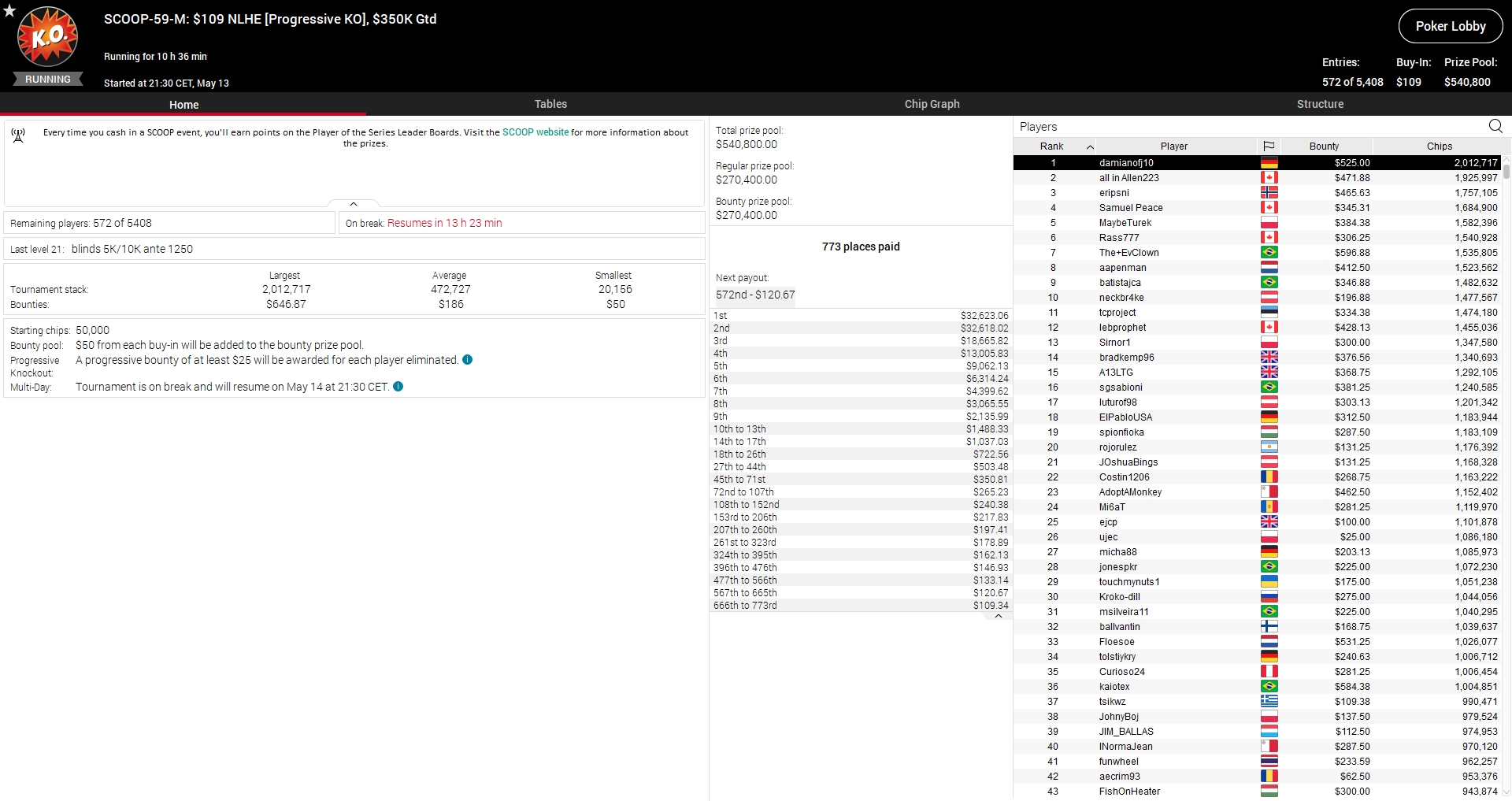The image size is (1512, 801).
Task: Click ballvantin's Finnish flag
Action: click(1269, 627)
